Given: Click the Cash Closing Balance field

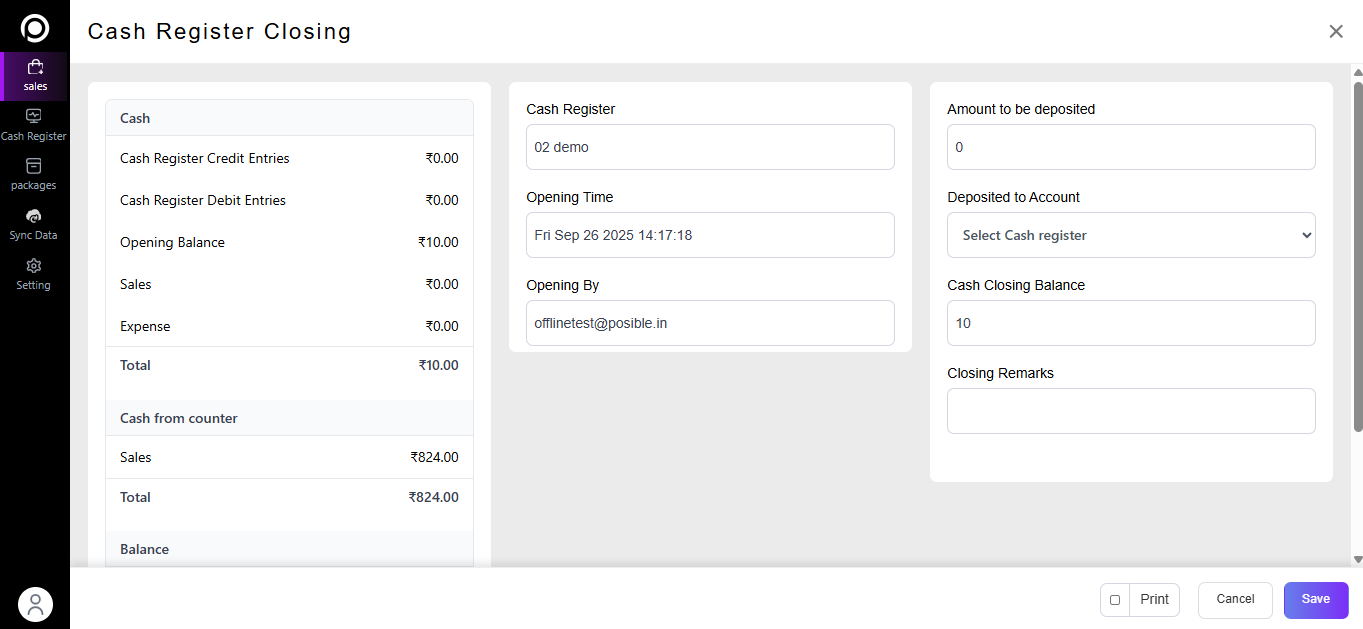Looking at the screenshot, I should [x=1131, y=323].
